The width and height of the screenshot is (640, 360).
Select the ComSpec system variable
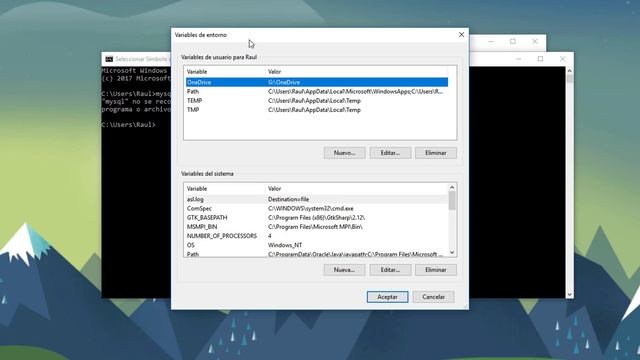[317, 209]
